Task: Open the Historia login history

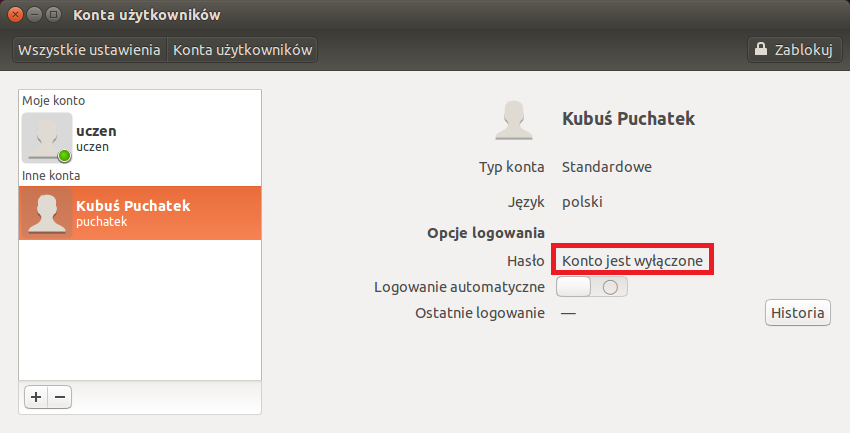Action: coord(797,313)
